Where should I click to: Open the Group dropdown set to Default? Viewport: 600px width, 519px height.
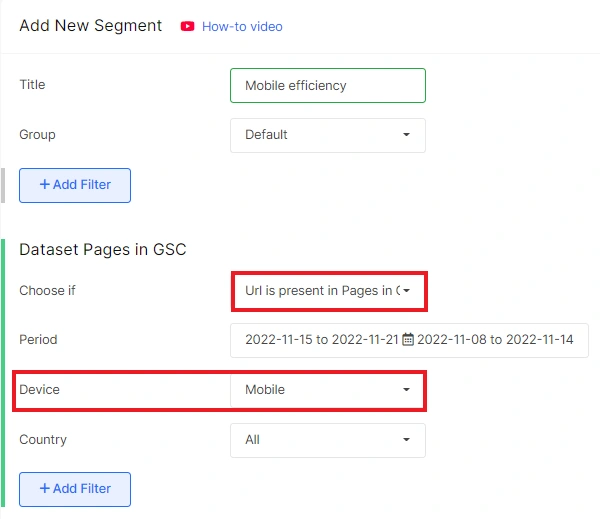(328, 135)
